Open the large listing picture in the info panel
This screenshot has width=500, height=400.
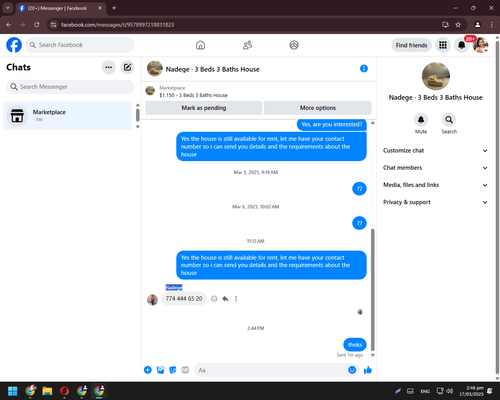[436, 76]
